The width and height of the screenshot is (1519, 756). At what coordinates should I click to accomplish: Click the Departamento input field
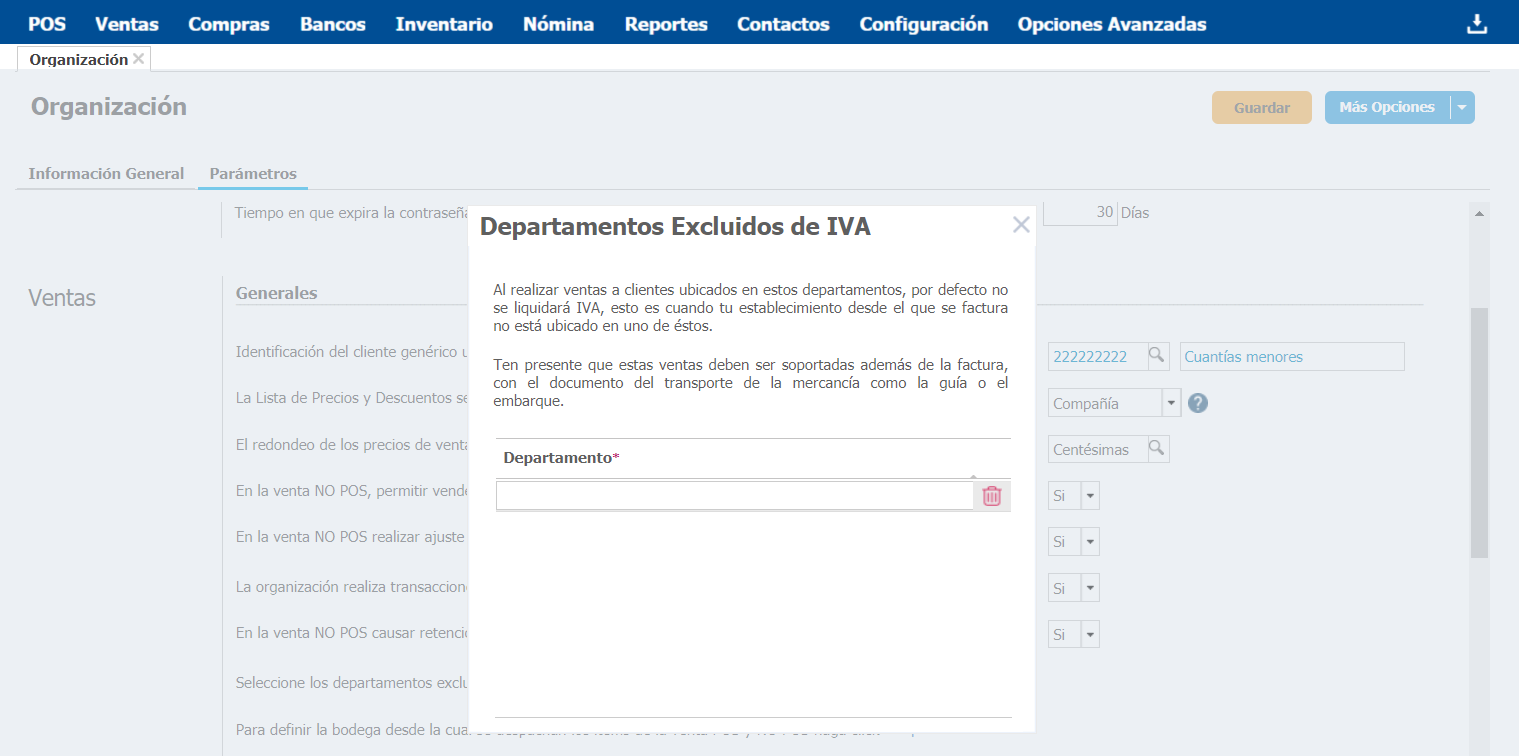pyautogui.click(x=734, y=496)
